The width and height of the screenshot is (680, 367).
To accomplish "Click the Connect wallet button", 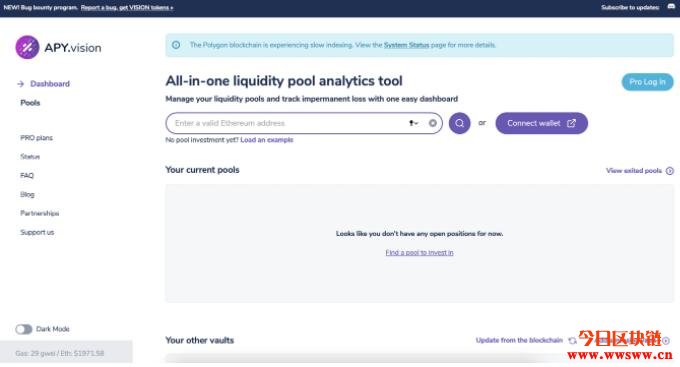I will pyautogui.click(x=541, y=123).
